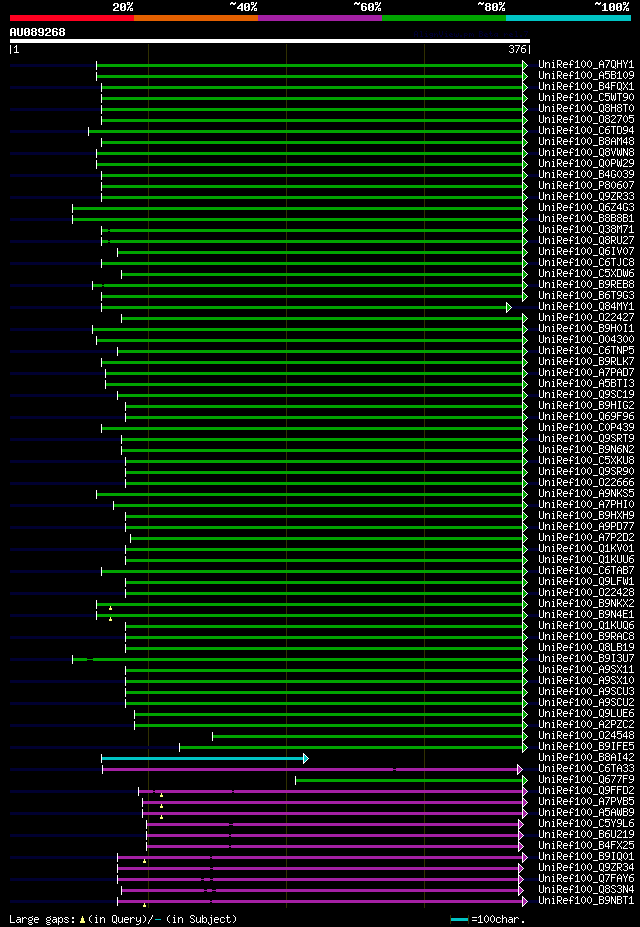Open the UniRef100_B9HXH9 hit link
640x927 pixels.
[x=586, y=516]
